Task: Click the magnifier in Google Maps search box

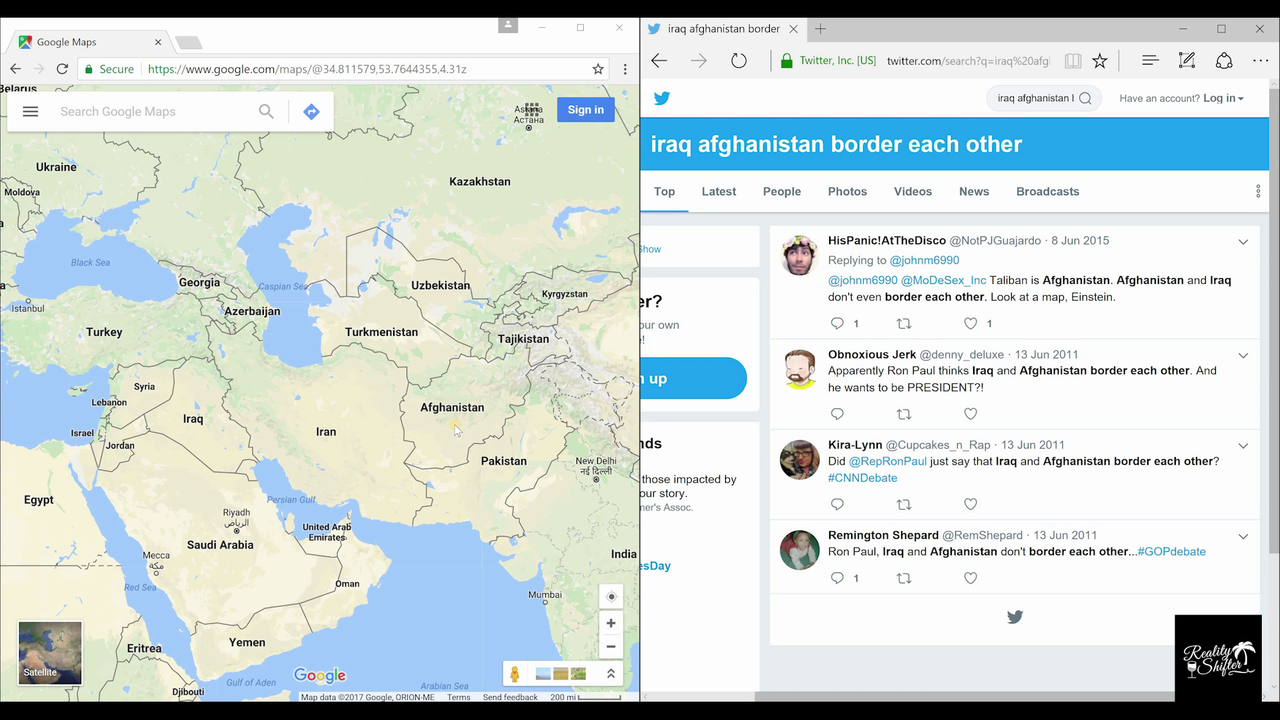Action: click(x=266, y=111)
